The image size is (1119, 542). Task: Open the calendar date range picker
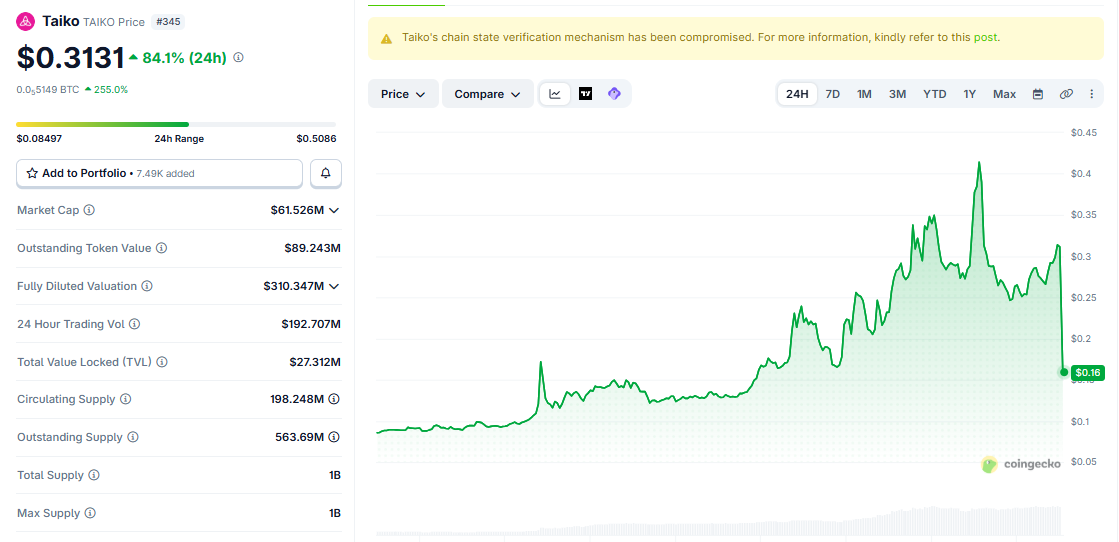(x=1038, y=94)
